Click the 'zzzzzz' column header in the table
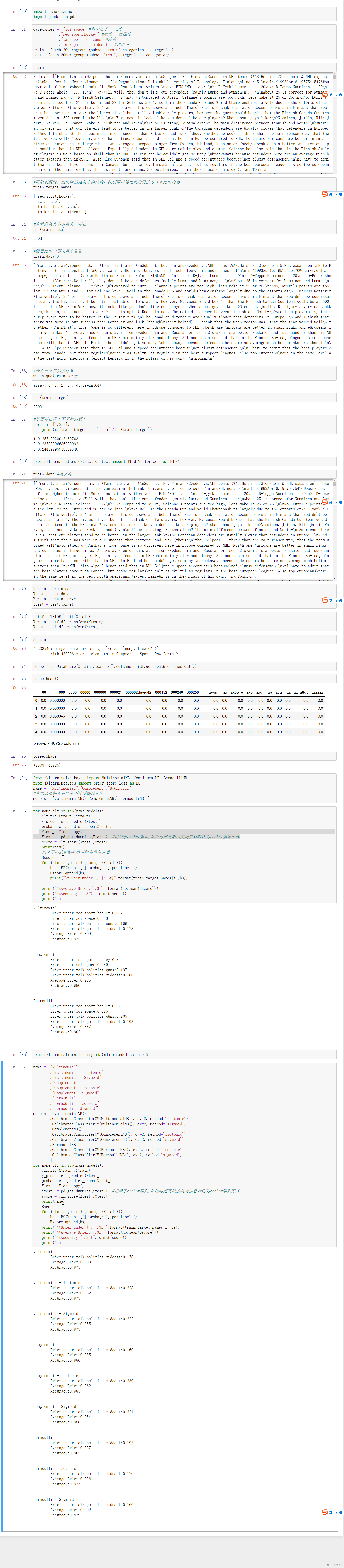The height and width of the screenshot is (1568, 344). [x=317, y=692]
